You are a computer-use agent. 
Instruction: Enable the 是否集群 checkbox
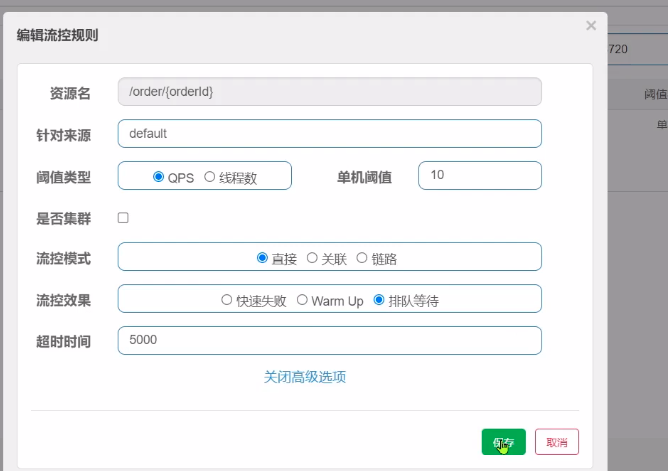coord(123,218)
